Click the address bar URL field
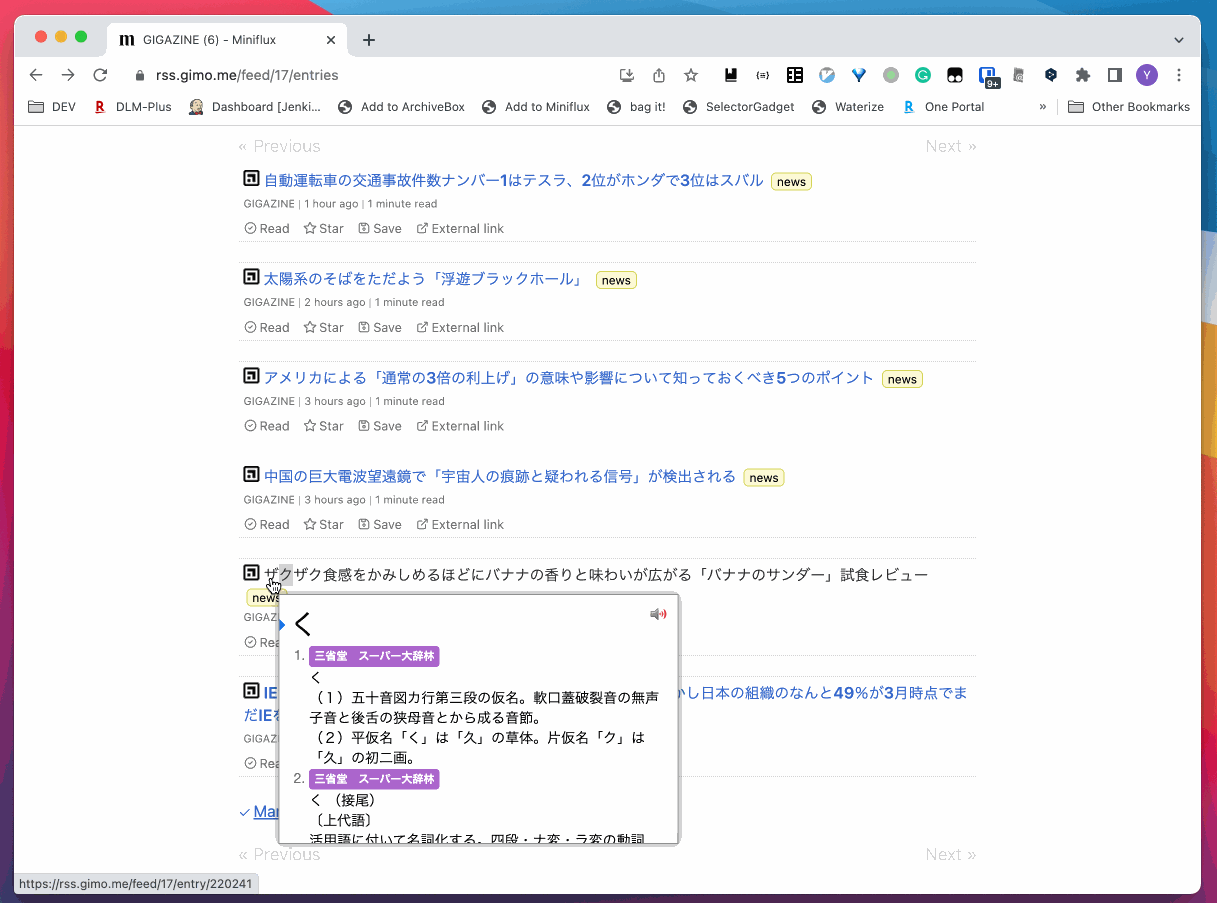Screen dimensions: 1217x903 pos(380,75)
